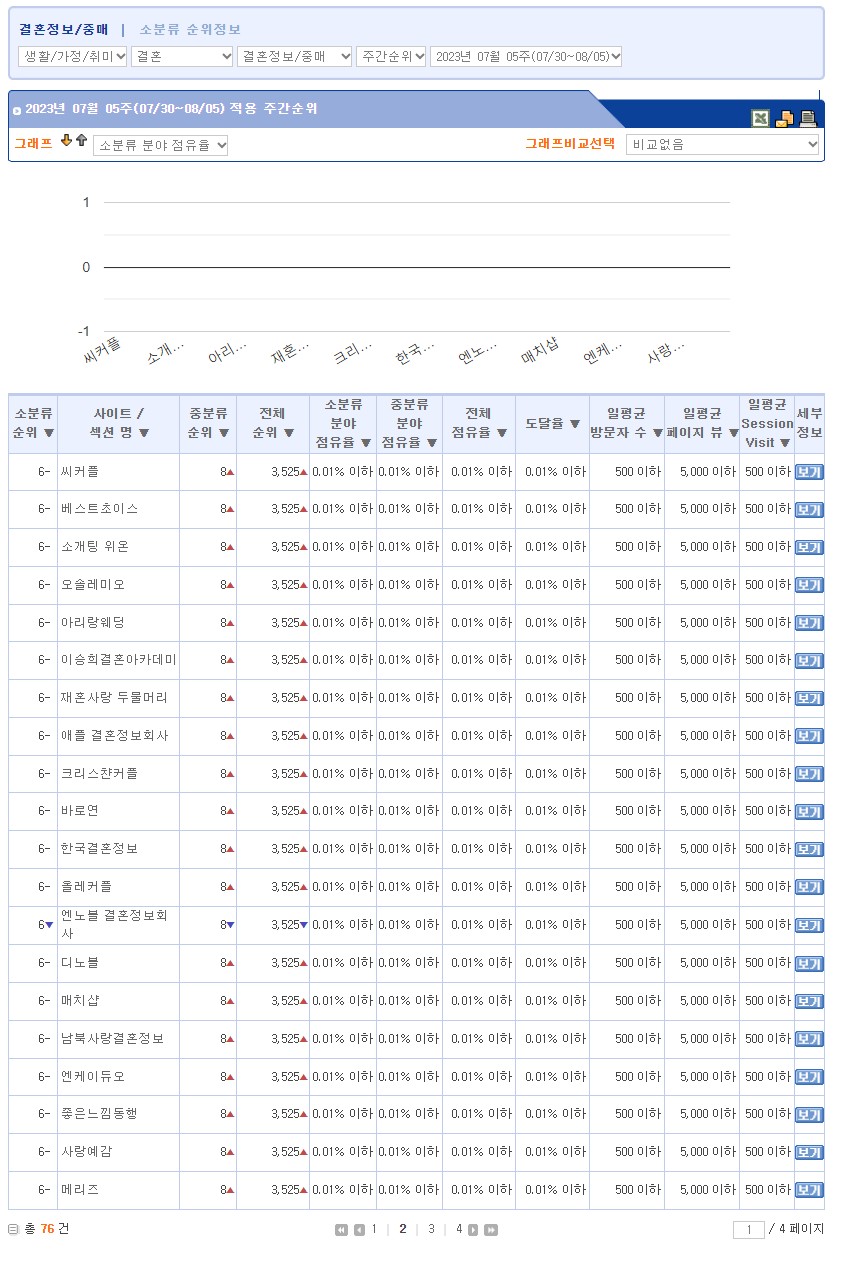Screen dimensions: 841x1270
Task: Sort by 도달율 column arrow
Action: point(575,424)
